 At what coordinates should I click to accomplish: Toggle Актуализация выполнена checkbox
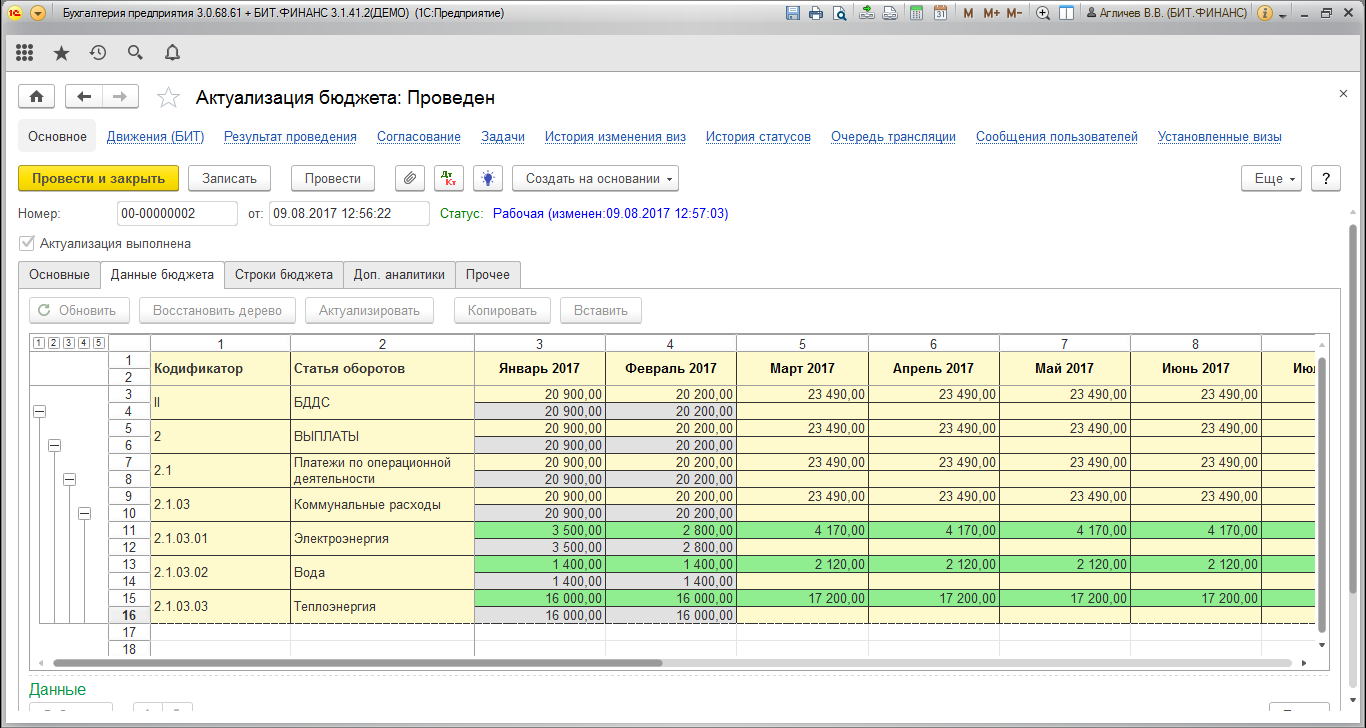click(27, 243)
